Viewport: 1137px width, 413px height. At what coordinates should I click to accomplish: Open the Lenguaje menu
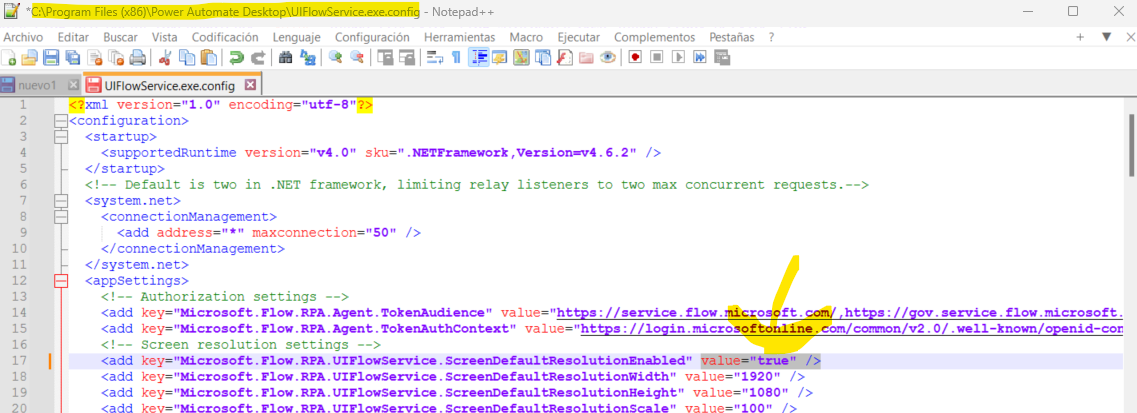(296, 37)
